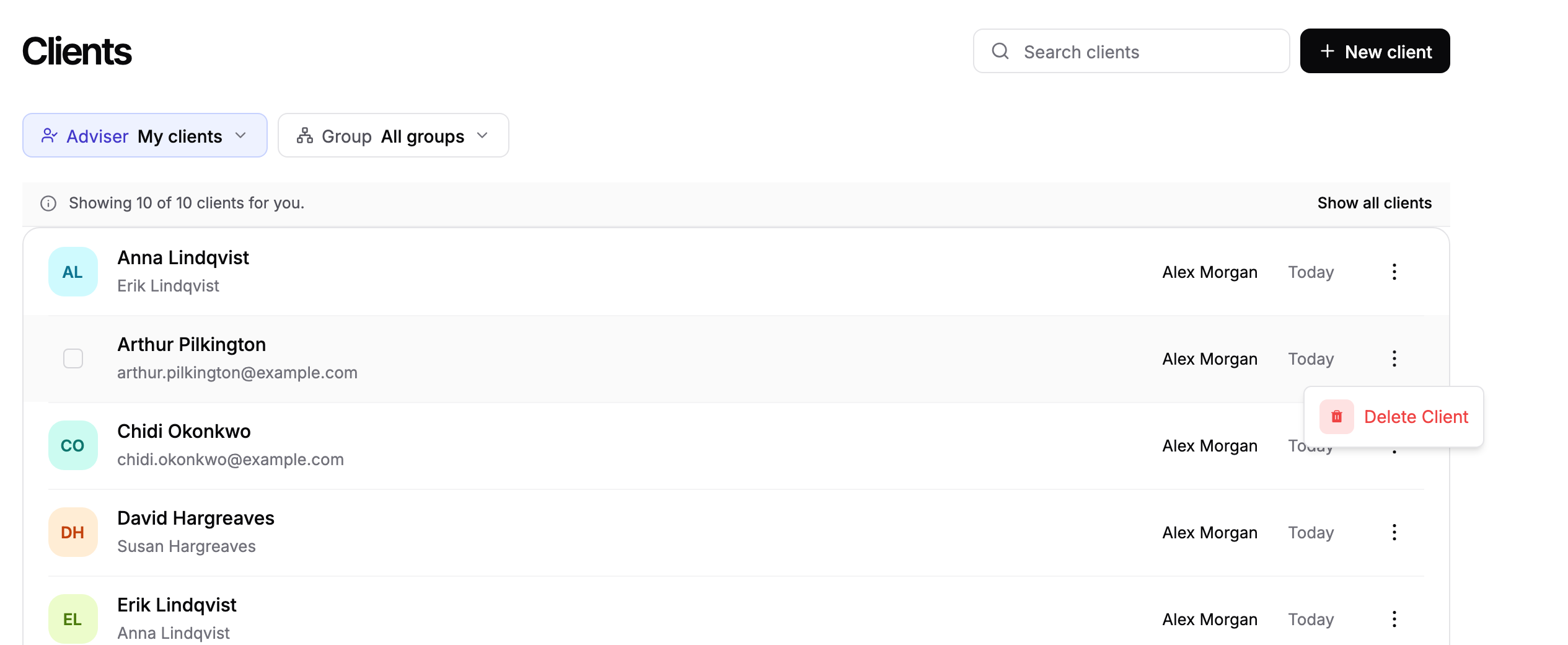Screen dimensions: 1568x645
Task: Click the red trash icon in popup
Action: click(1336, 417)
